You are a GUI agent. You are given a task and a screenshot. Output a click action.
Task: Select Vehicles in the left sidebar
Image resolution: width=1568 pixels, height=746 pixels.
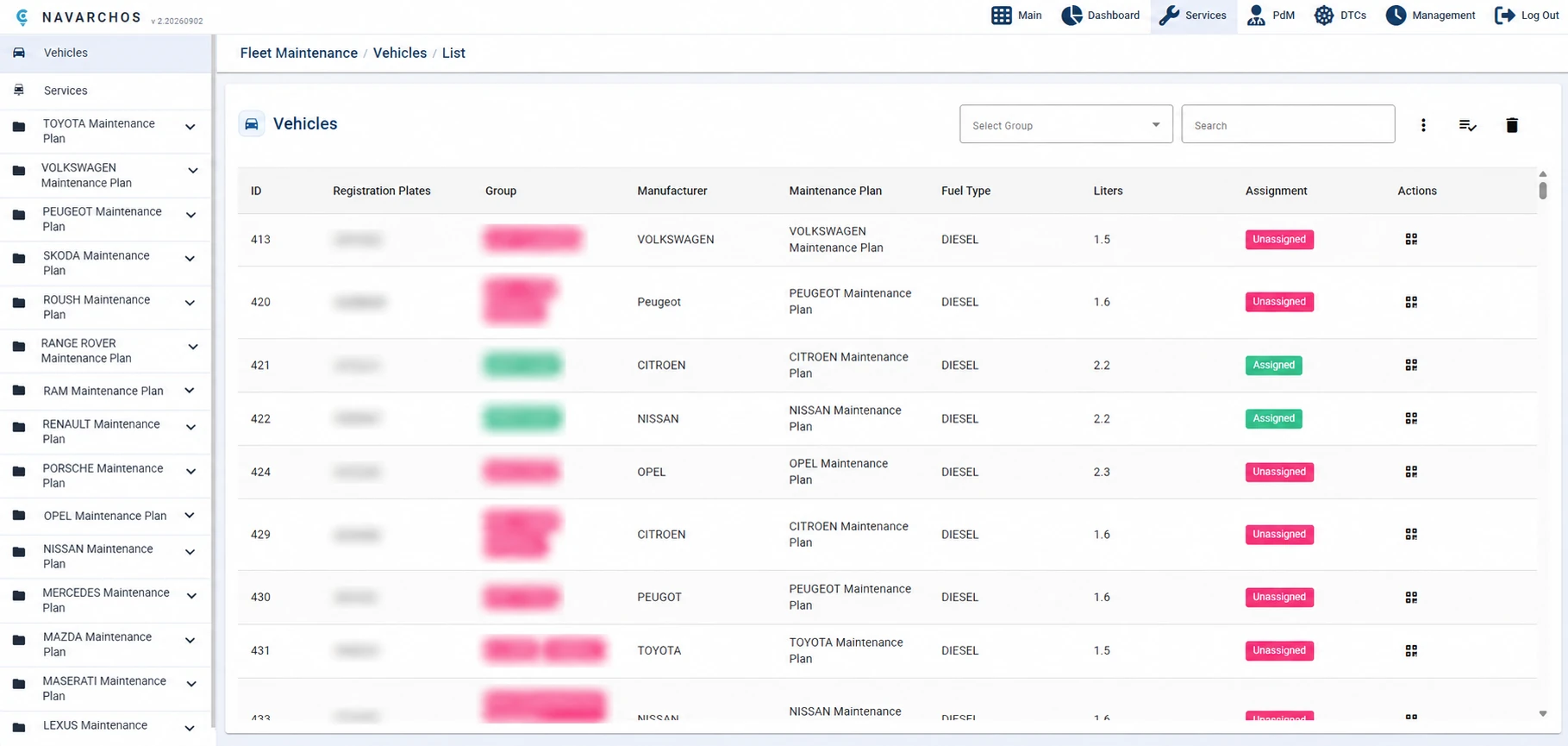click(105, 53)
